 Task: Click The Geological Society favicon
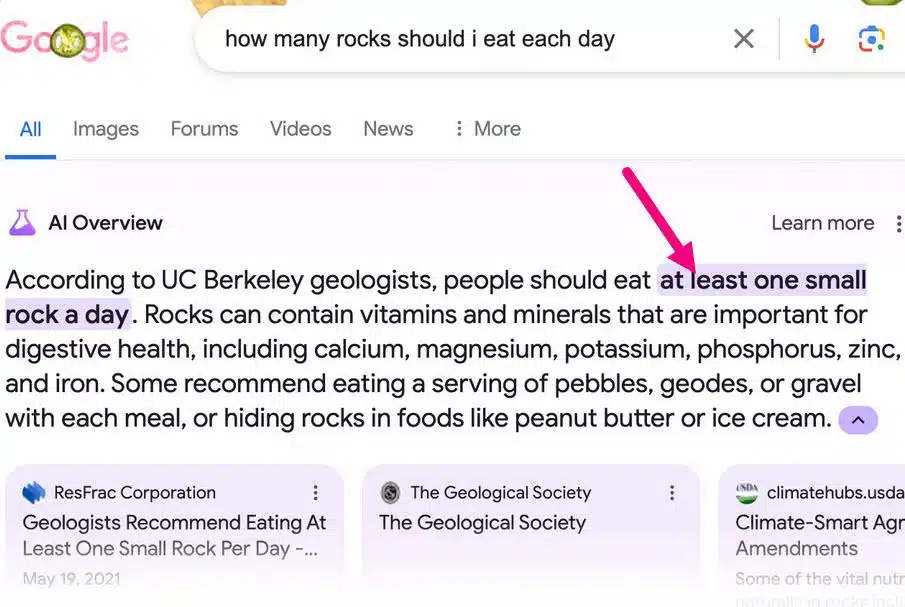(391, 492)
